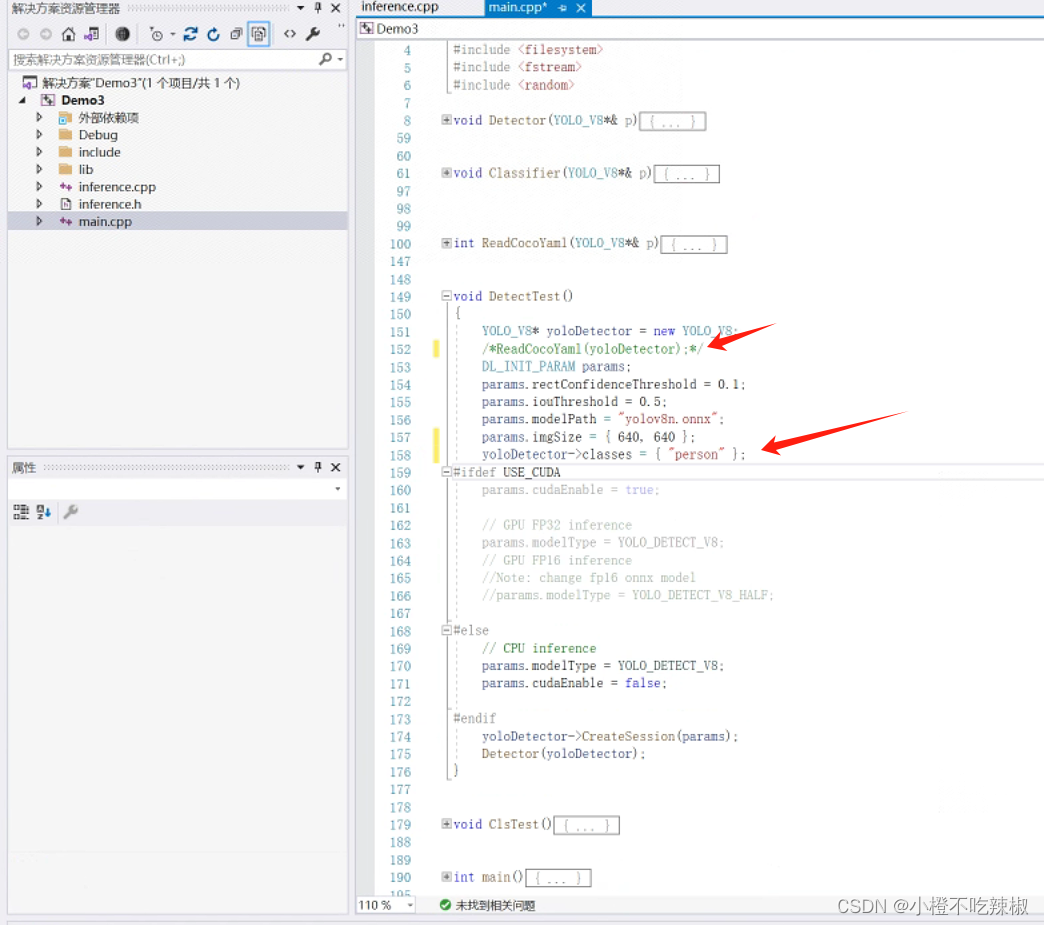Expand the lib folder

click(x=39, y=169)
